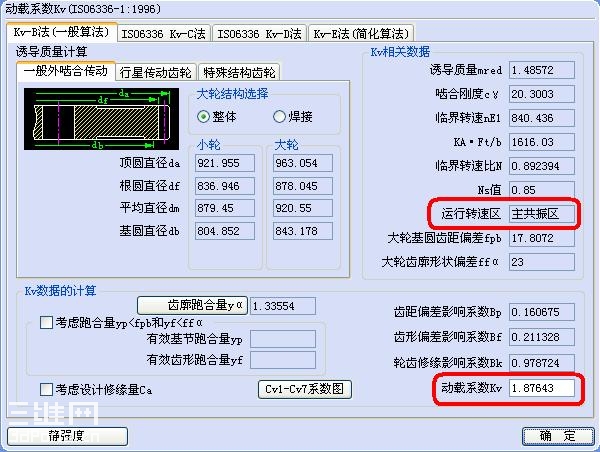Click the Kv相关数据 group label
This screenshot has height=452, width=600.
[400, 52]
